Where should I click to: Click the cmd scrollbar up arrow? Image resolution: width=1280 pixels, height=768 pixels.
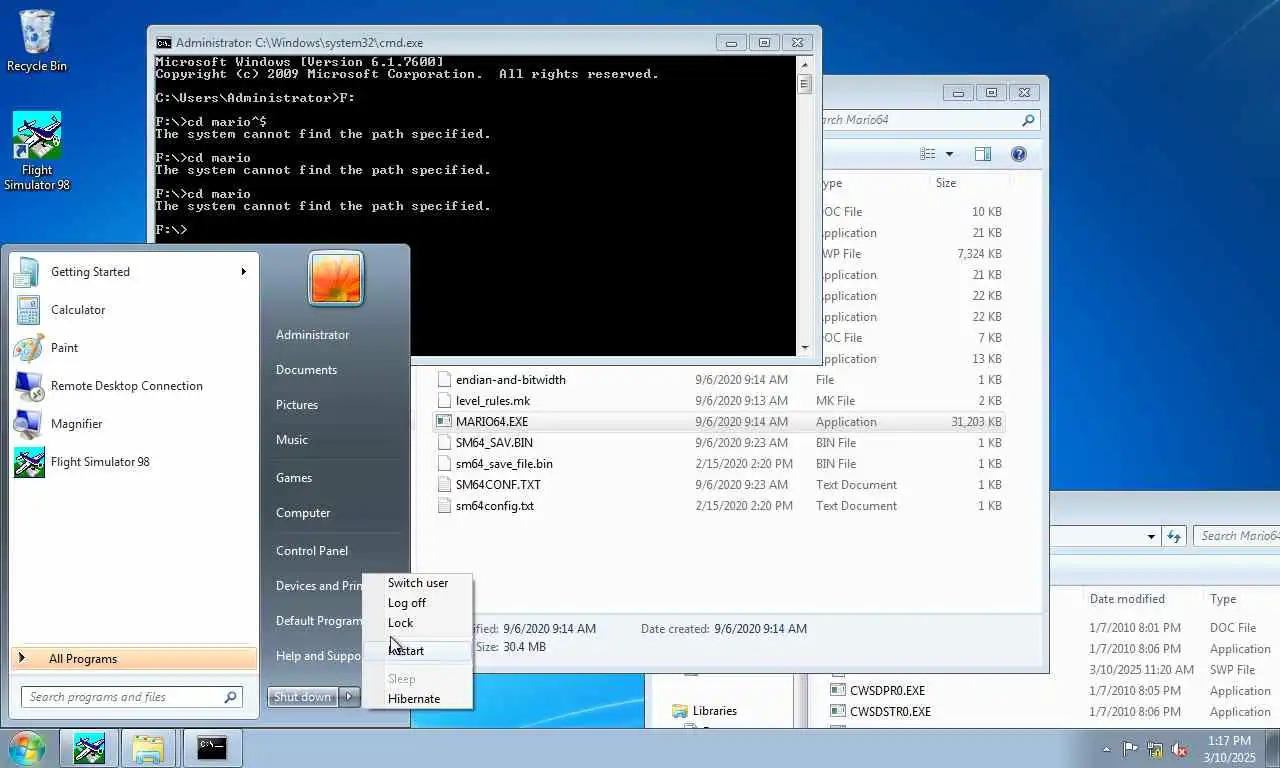tap(805, 63)
